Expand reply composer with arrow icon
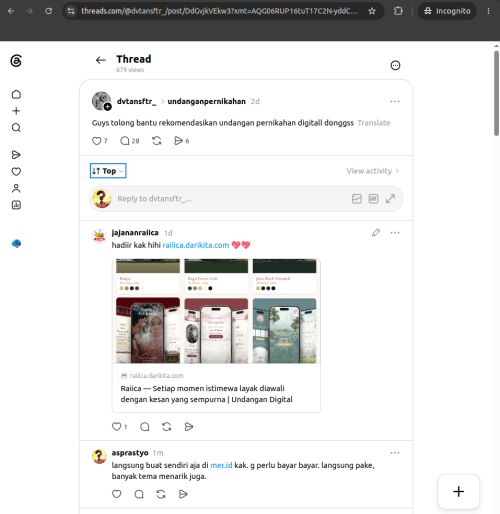The width and height of the screenshot is (500, 514). 390,199
